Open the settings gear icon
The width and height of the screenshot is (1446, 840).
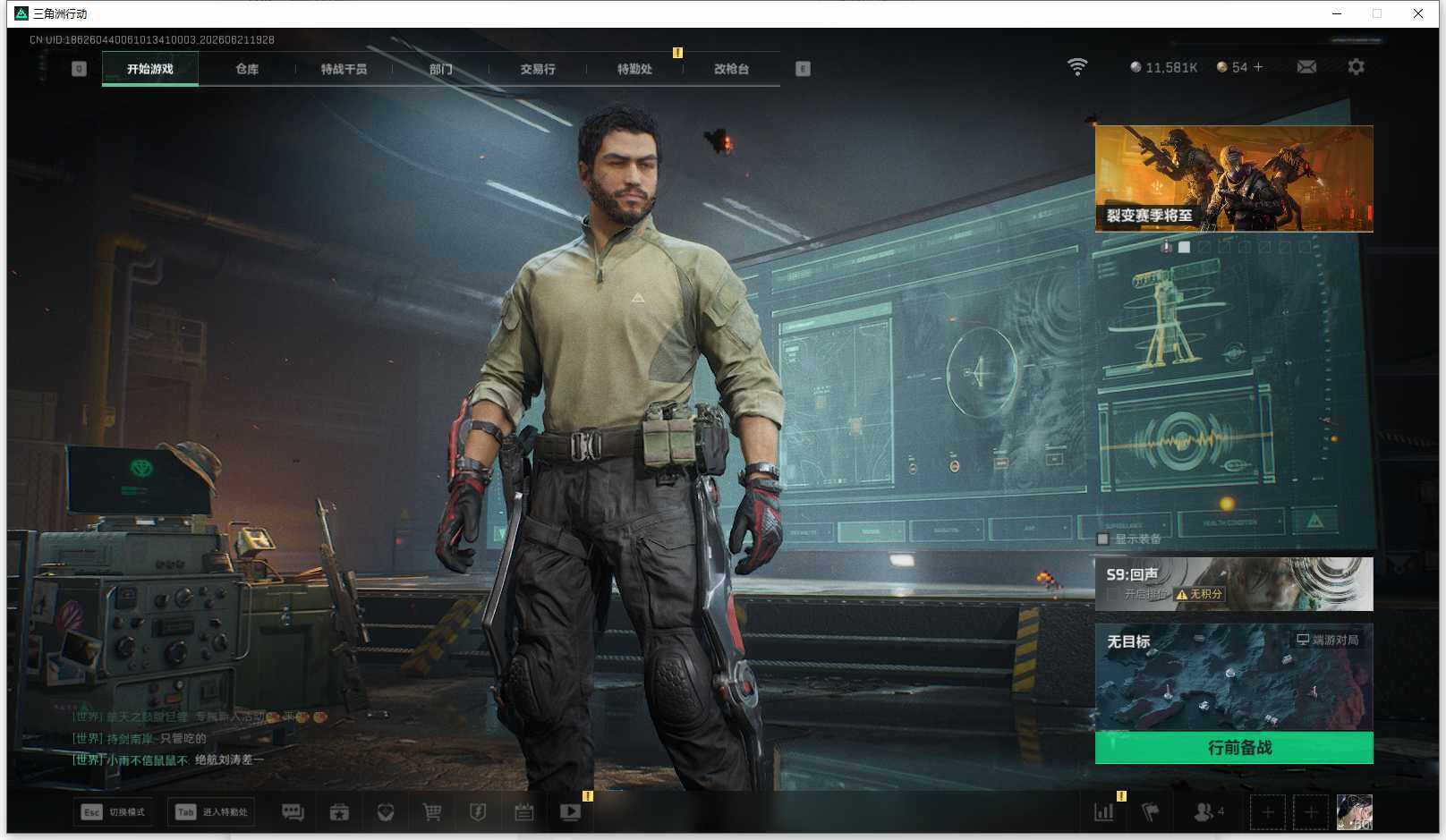tap(1356, 67)
